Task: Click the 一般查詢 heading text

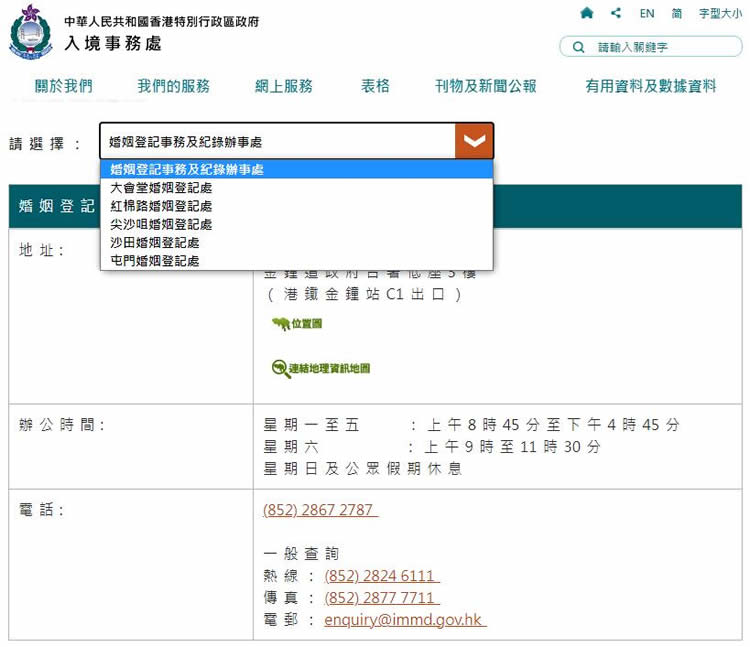Action: click(x=301, y=554)
